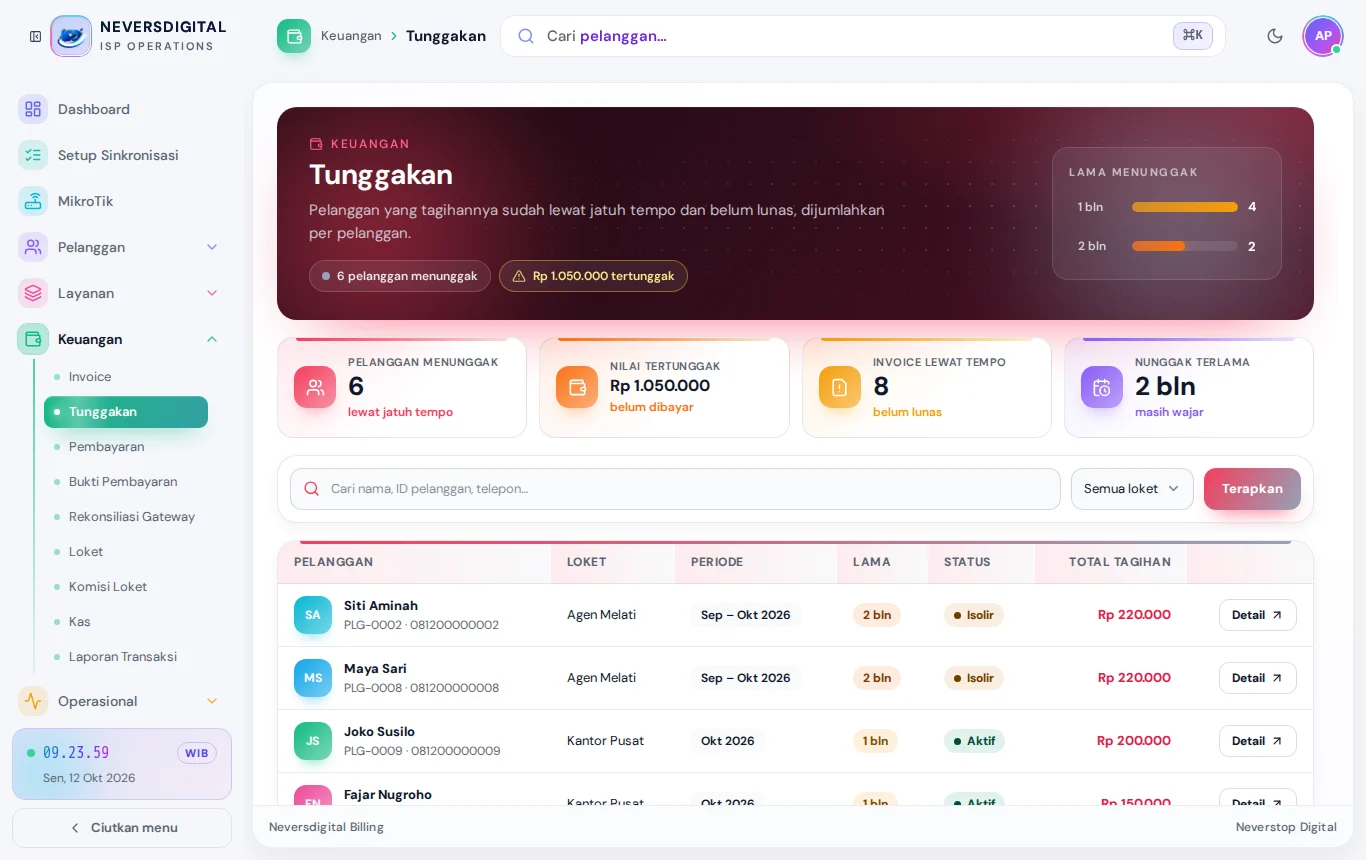Click the MS avatar for Maya Sari
The width and height of the screenshot is (1366, 860).
[x=313, y=678]
